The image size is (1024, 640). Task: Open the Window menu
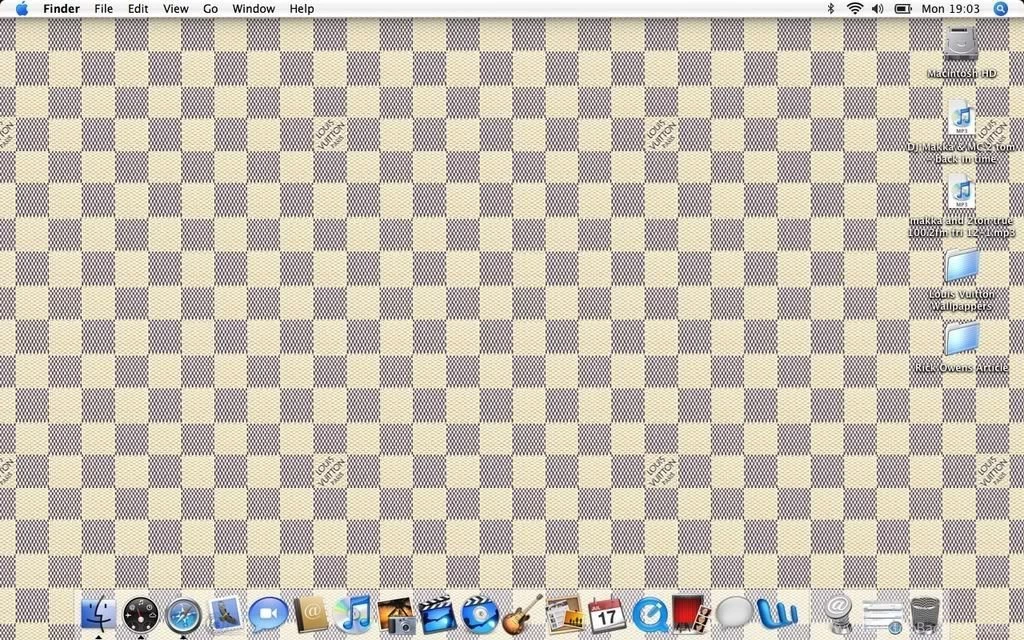[x=253, y=8]
